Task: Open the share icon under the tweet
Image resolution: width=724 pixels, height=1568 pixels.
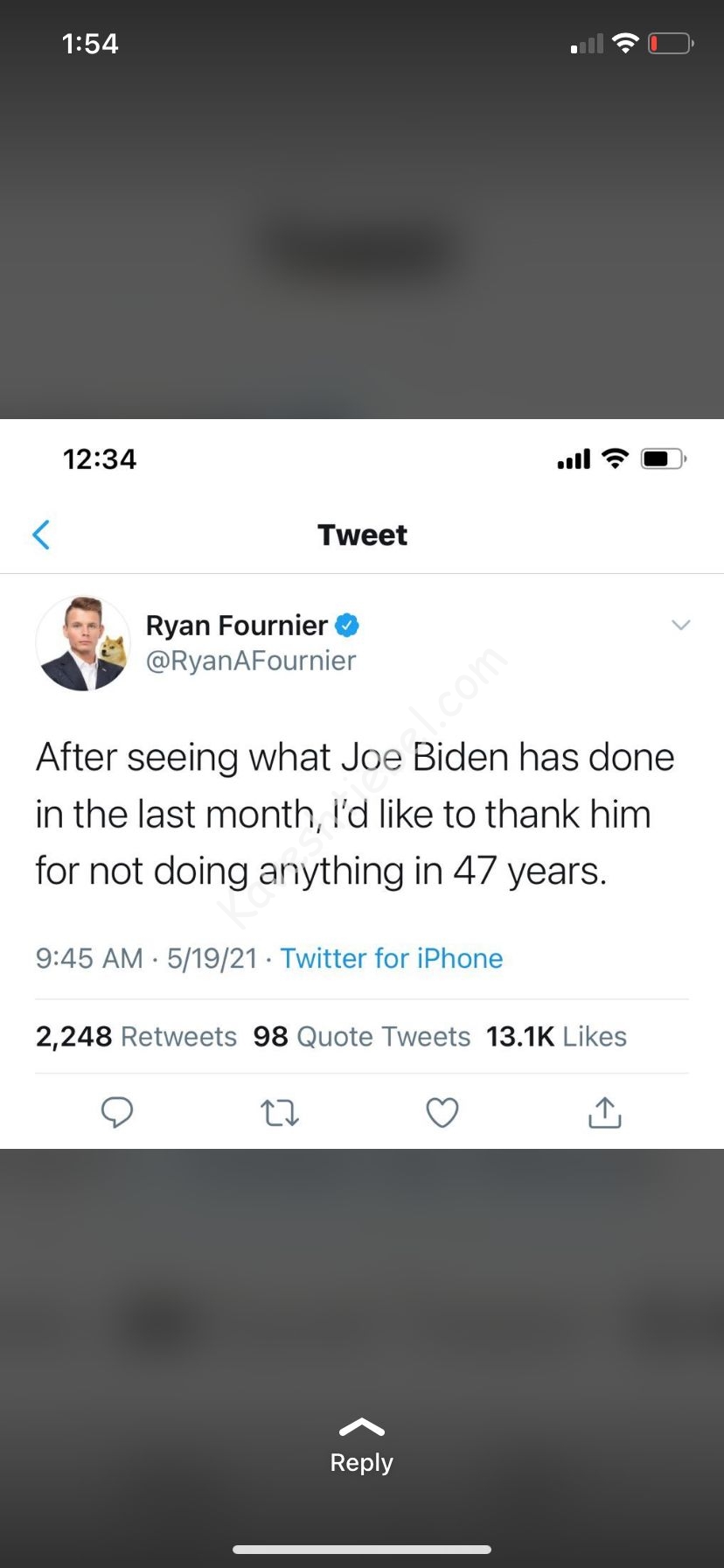Action: point(604,1112)
